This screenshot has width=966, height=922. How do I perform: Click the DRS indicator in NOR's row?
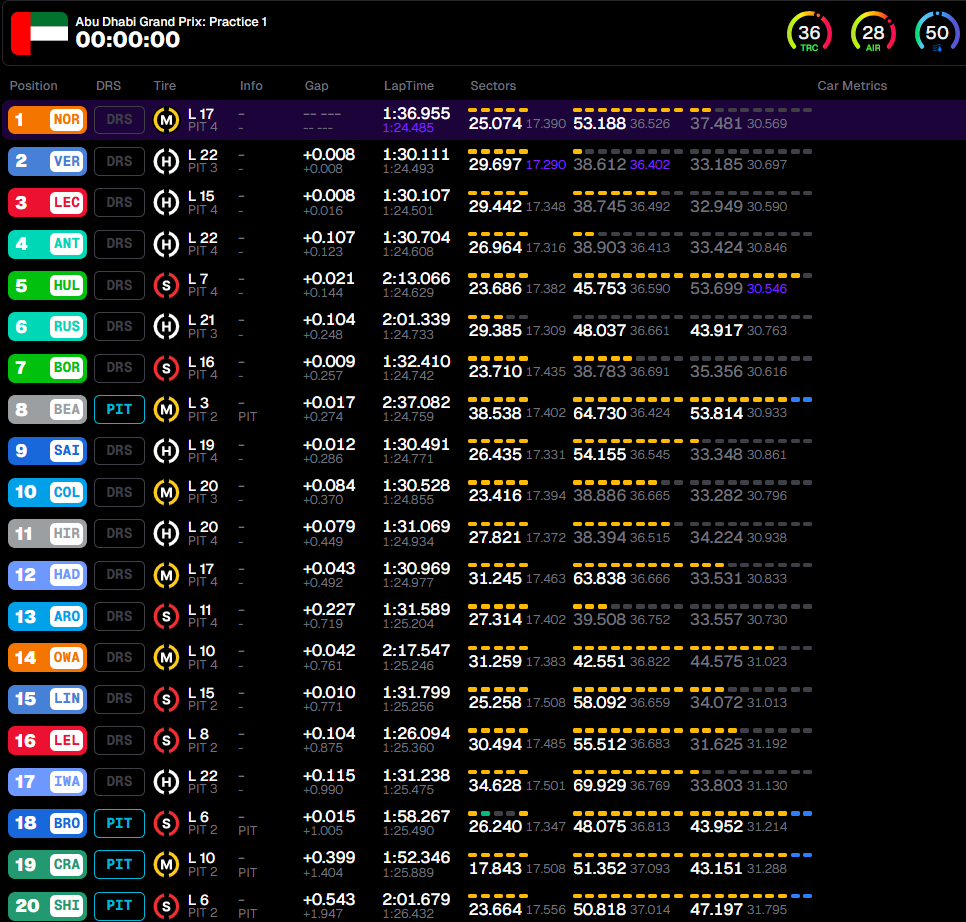coord(119,119)
